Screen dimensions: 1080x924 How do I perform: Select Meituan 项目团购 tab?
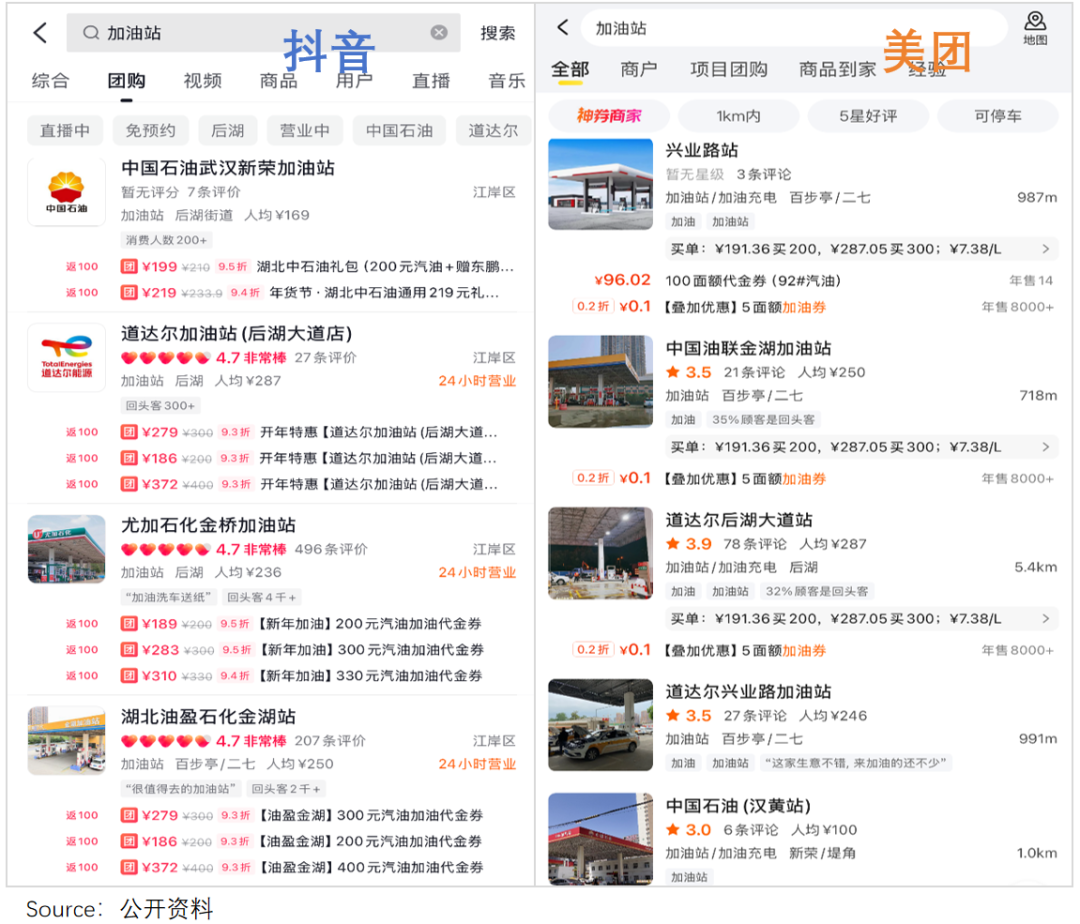[729, 70]
